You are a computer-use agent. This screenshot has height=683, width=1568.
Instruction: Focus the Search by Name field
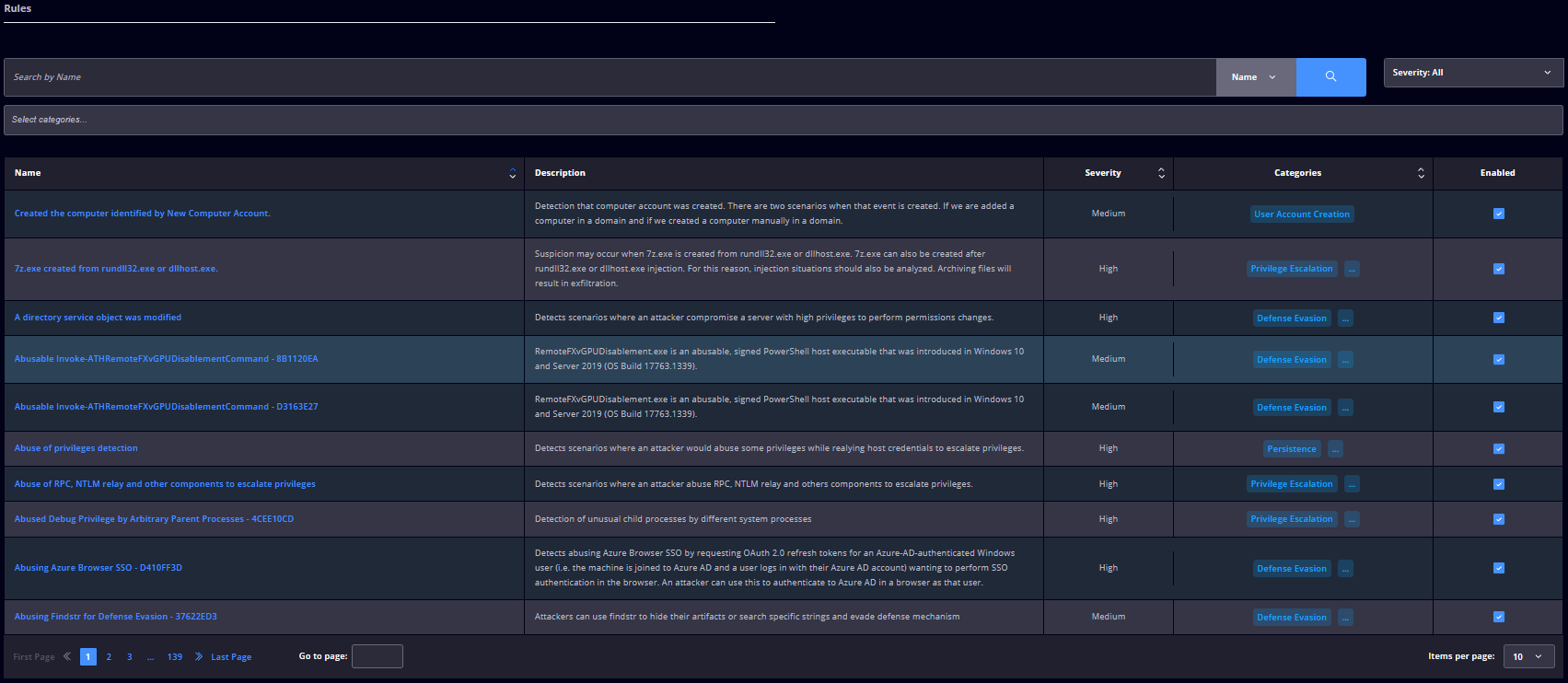(610, 77)
